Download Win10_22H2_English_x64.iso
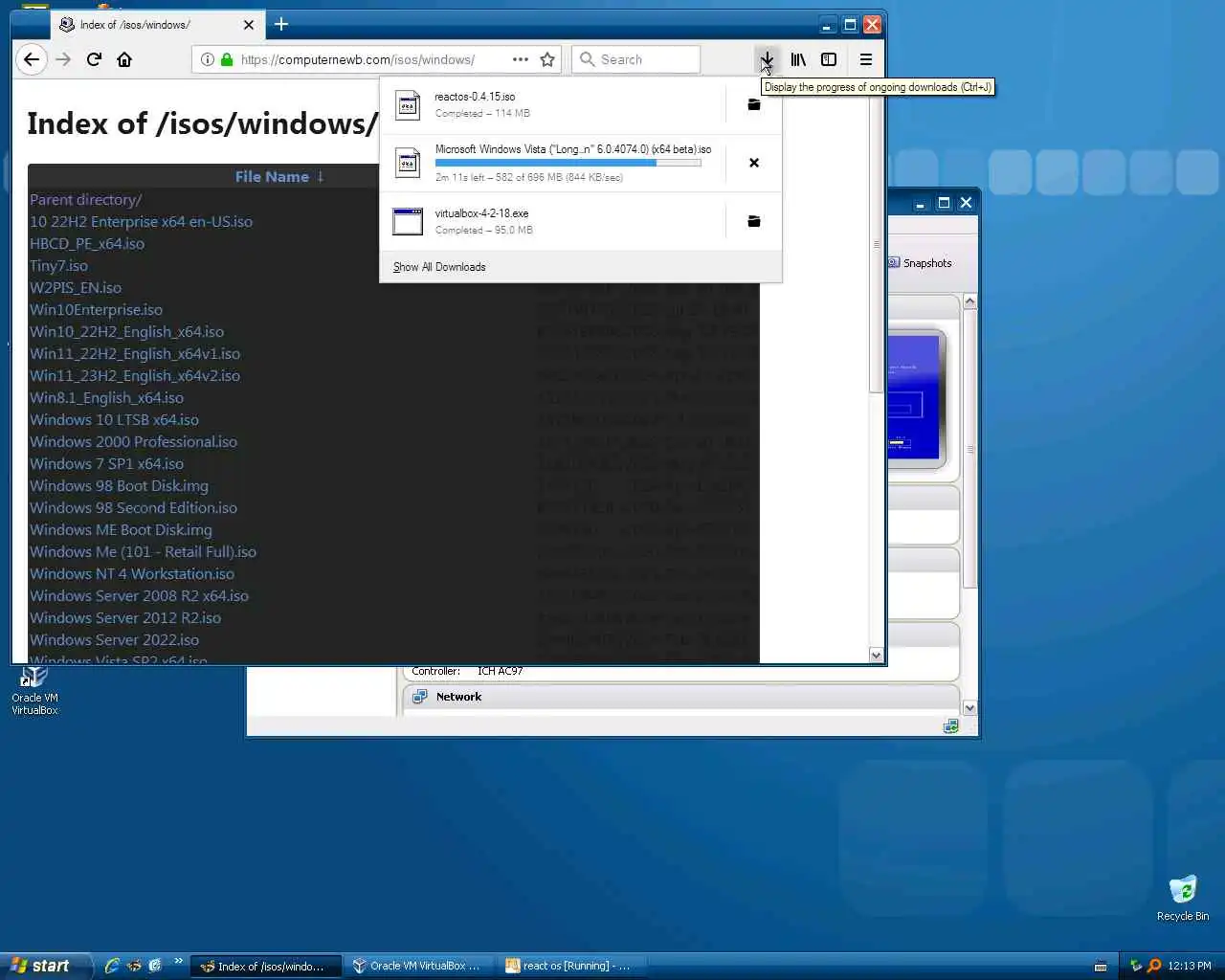The width and height of the screenshot is (1225, 980). pyautogui.click(x=126, y=331)
